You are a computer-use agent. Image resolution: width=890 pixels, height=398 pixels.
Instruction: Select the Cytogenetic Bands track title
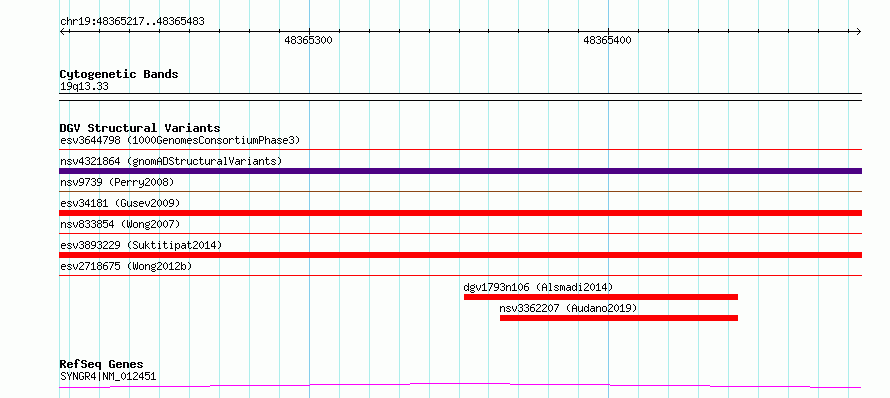[119, 74]
